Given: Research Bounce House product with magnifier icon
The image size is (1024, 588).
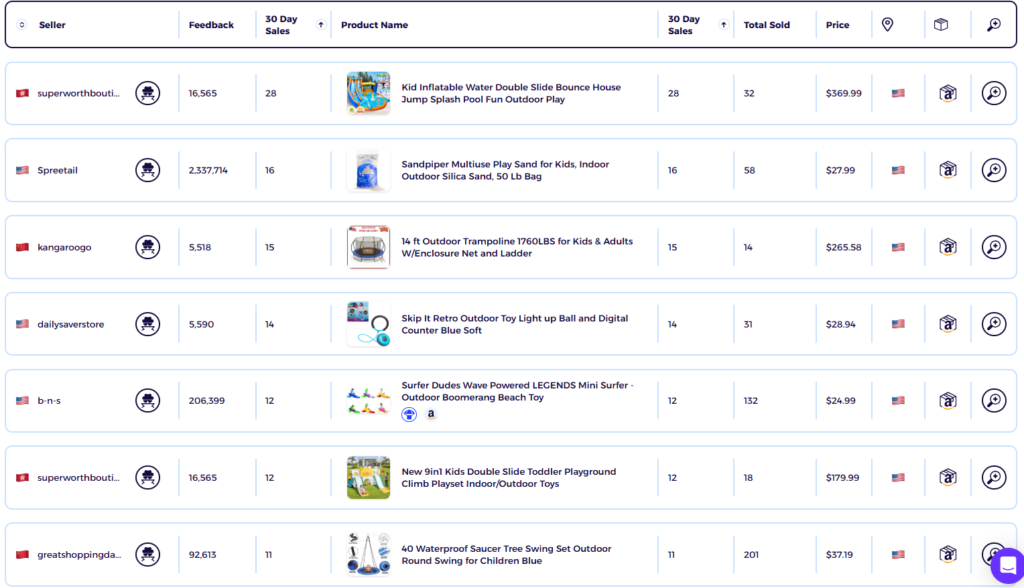Looking at the screenshot, I should click(994, 93).
